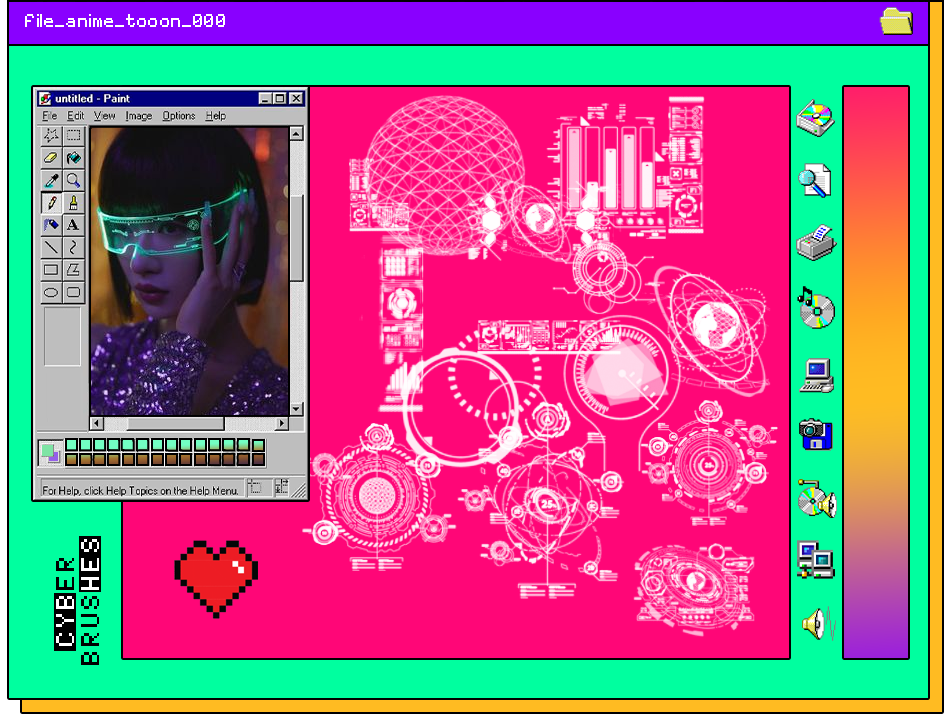The width and height of the screenshot is (950, 723).
Task: Select the Rounded Rectangle tool in Paint
Action: tap(73, 292)
